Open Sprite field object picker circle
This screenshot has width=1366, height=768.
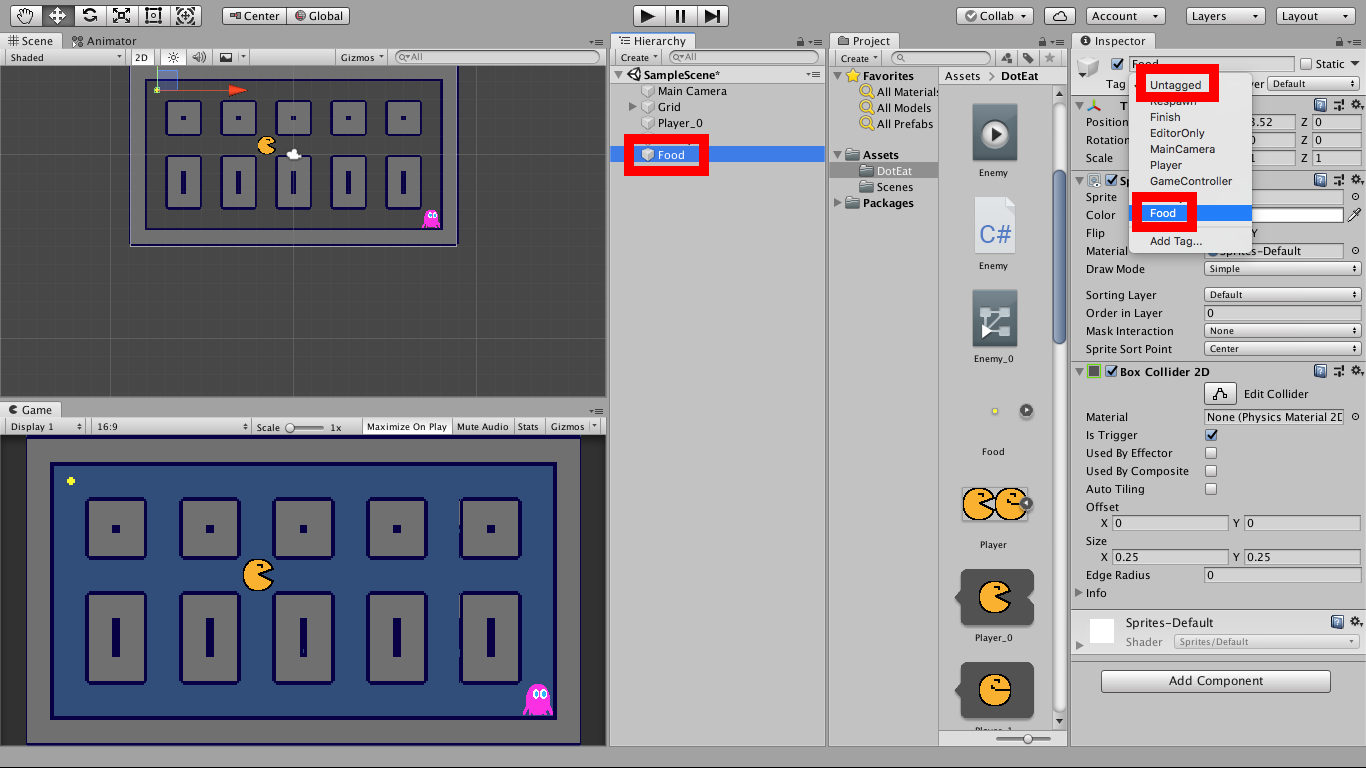(x=1355, y=197)
